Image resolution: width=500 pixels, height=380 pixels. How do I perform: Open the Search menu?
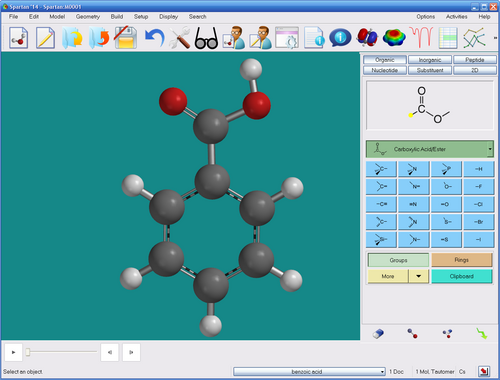(x=197, y=17)
